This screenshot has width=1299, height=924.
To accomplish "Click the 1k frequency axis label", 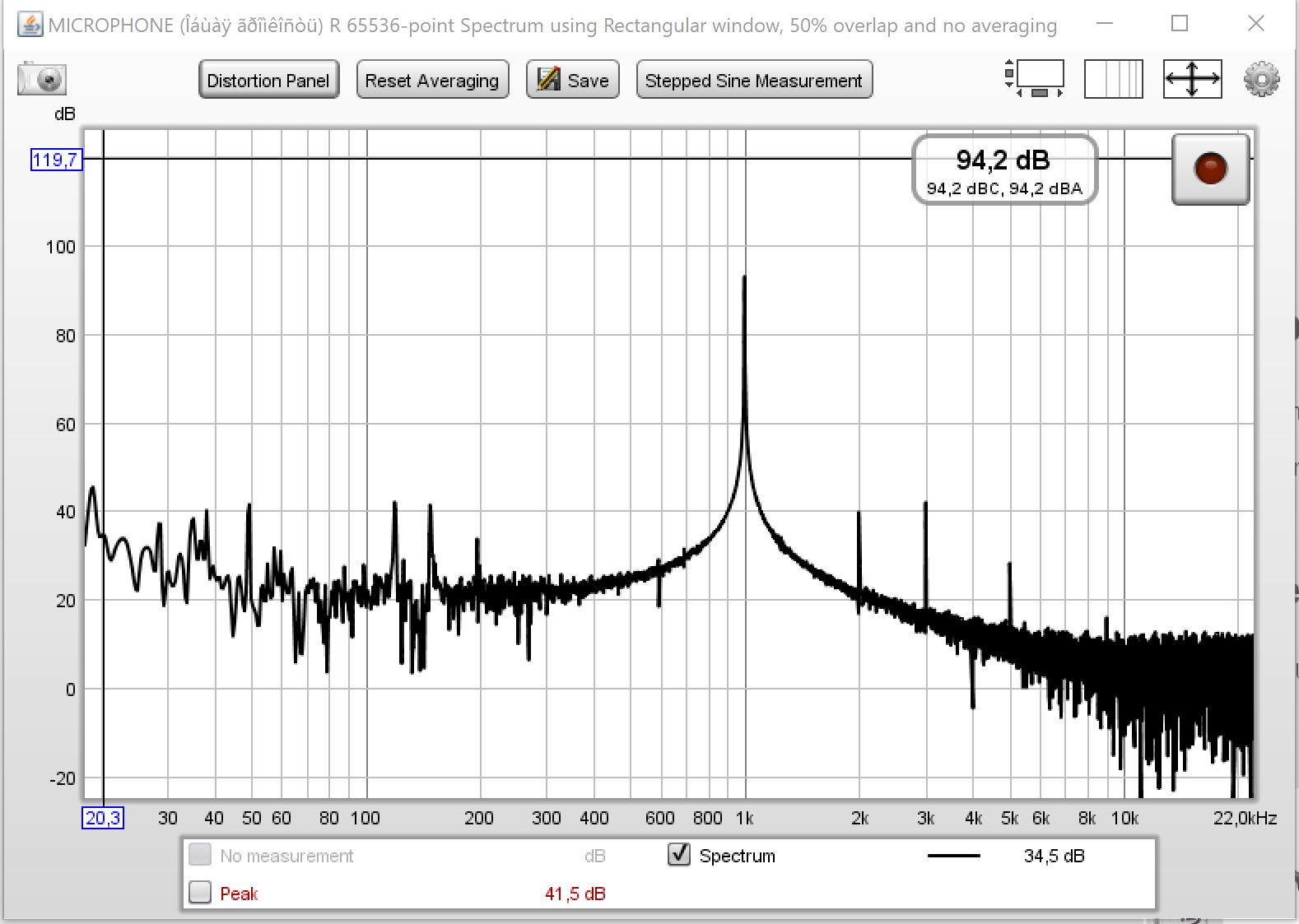I will coord(745,818).
